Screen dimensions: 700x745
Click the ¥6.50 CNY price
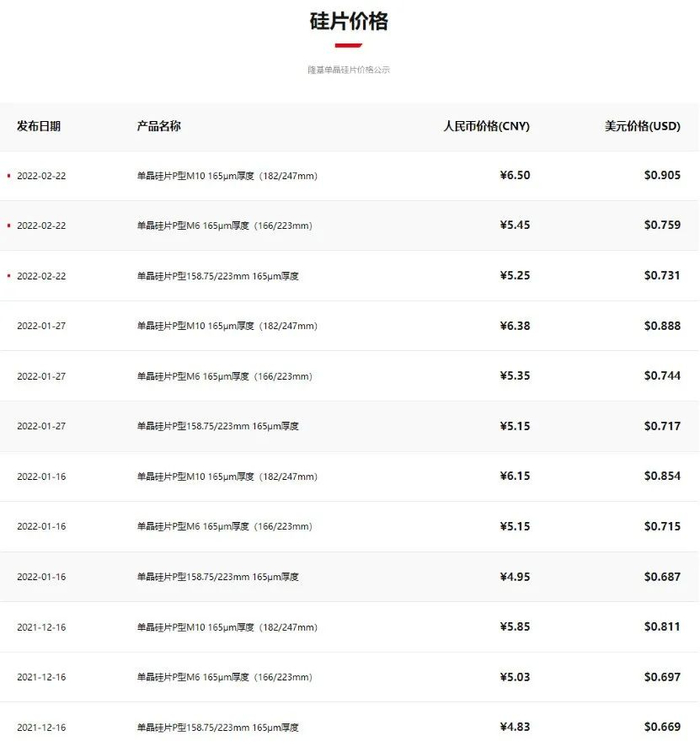pos(515,175)
